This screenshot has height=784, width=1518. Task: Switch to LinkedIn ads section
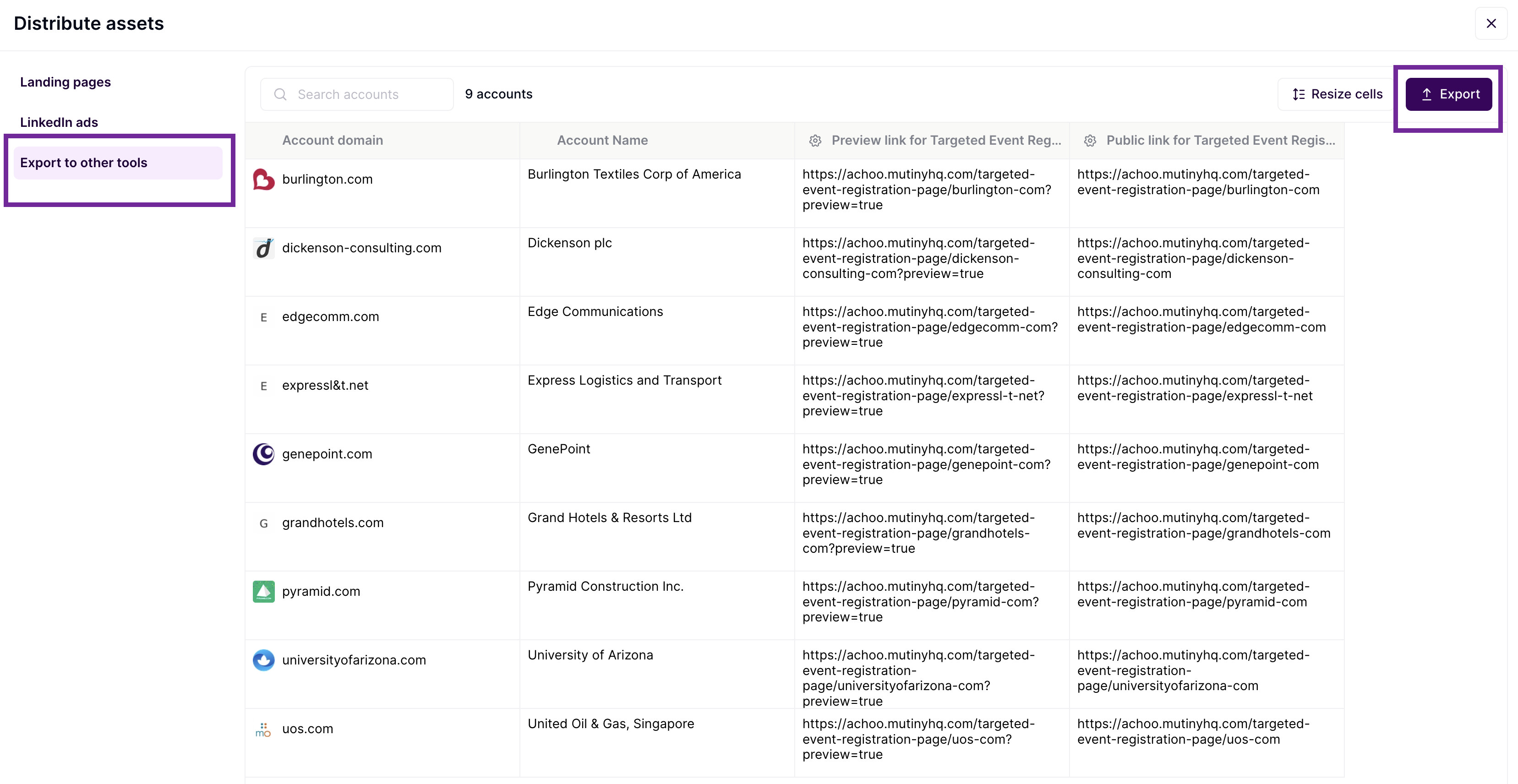[x=59, y=123]
